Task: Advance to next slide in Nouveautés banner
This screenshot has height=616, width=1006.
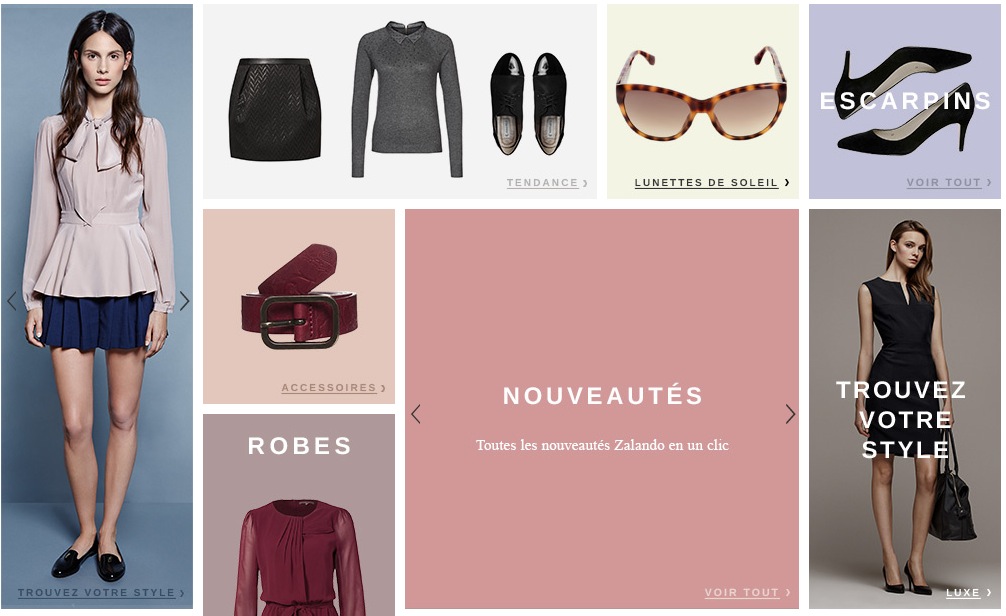Action: 790,414
